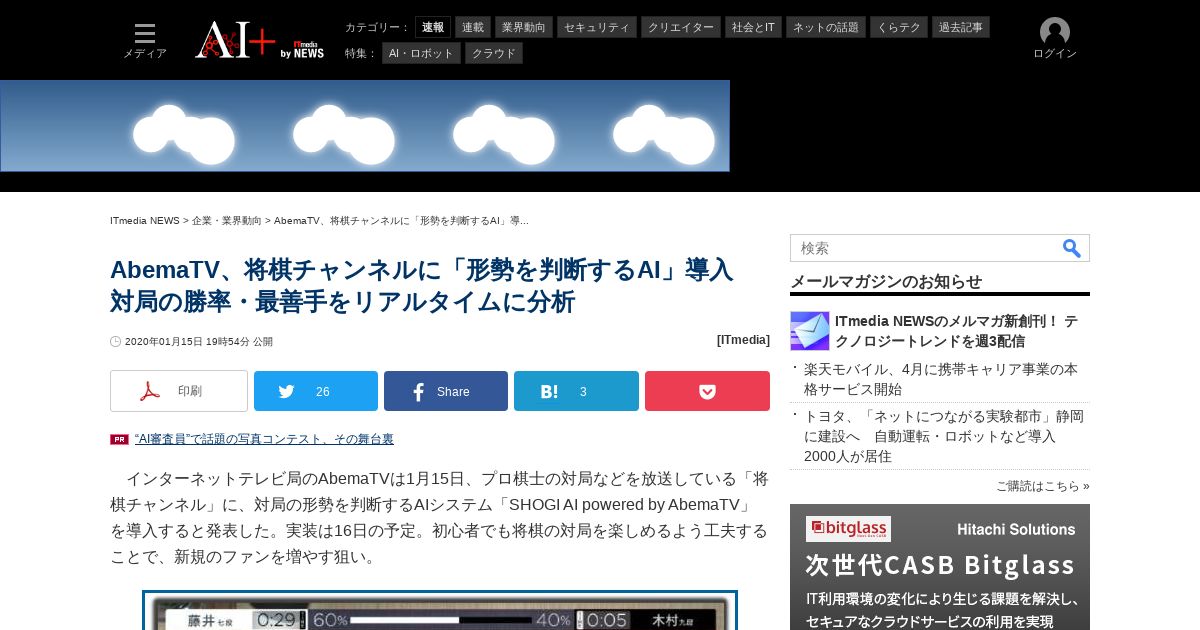The width and height of the screenshot is (1200, 630).
Task: Save the article to Pocket
Action: click(x=707, y=391)
